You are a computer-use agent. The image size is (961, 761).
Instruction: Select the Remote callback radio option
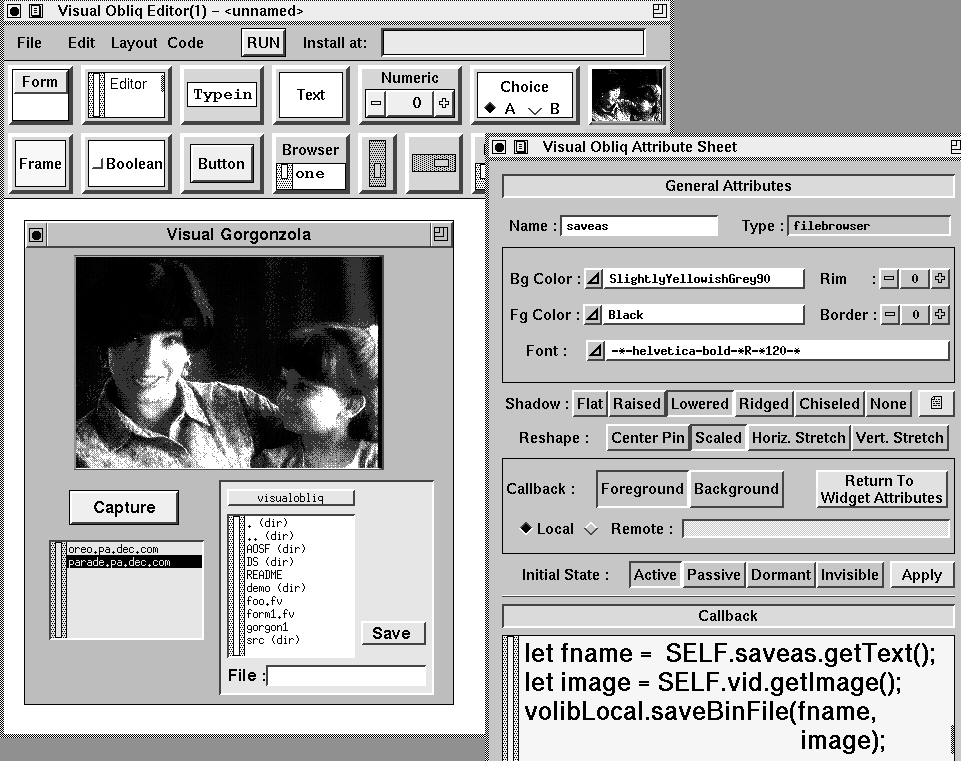[591, 529]
